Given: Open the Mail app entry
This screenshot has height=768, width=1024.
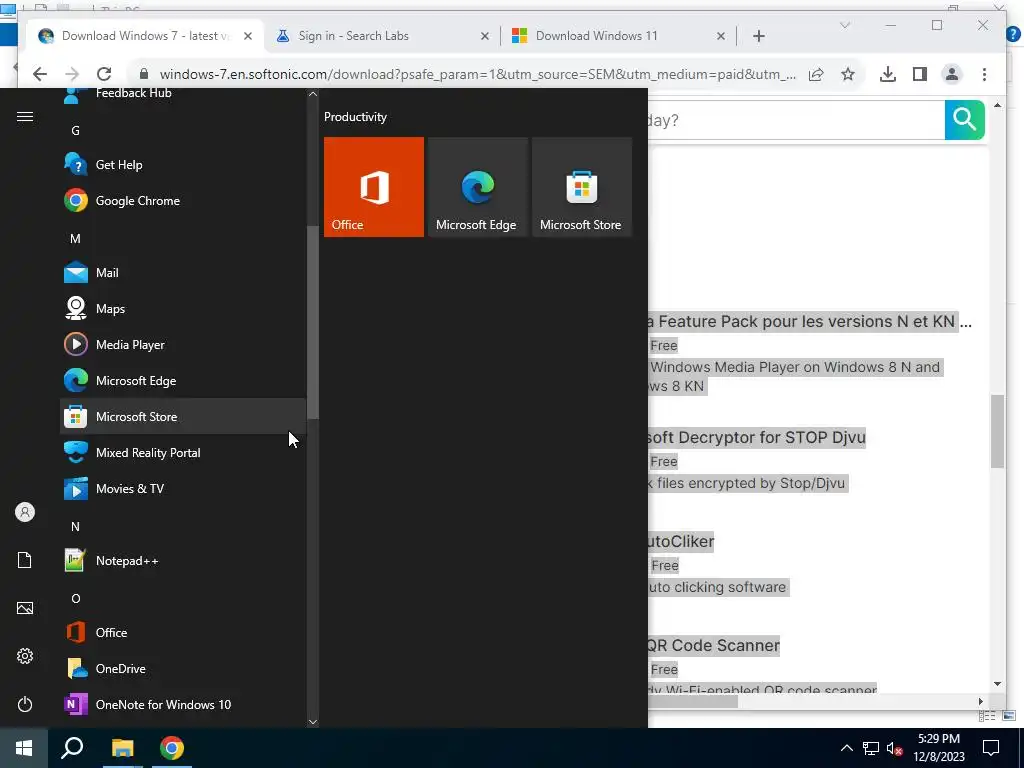Looking at the screenshot, I should 183,272.
